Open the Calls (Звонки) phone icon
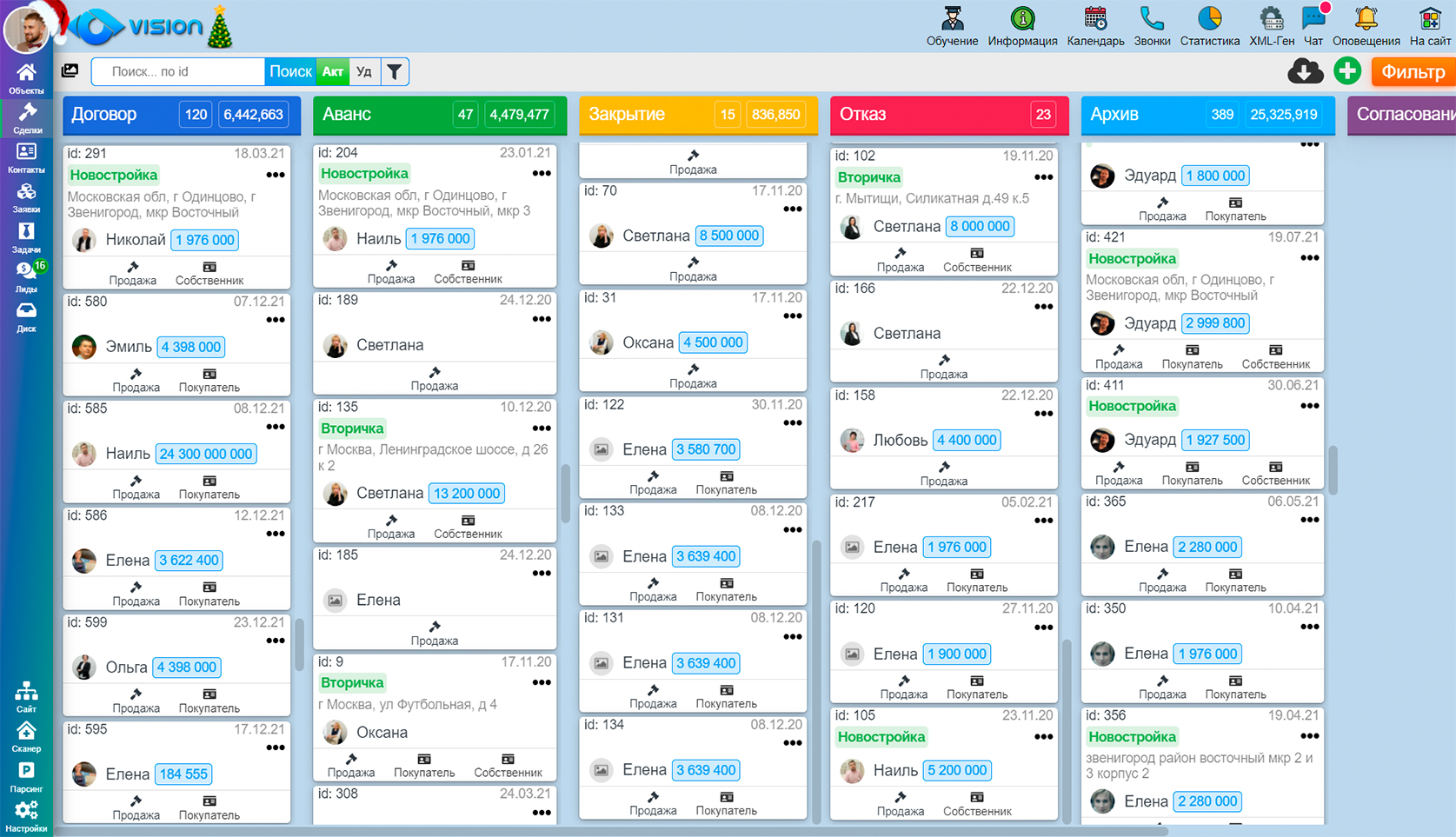This screenshot has width=1456, height=837. [x=1152, y=19]
